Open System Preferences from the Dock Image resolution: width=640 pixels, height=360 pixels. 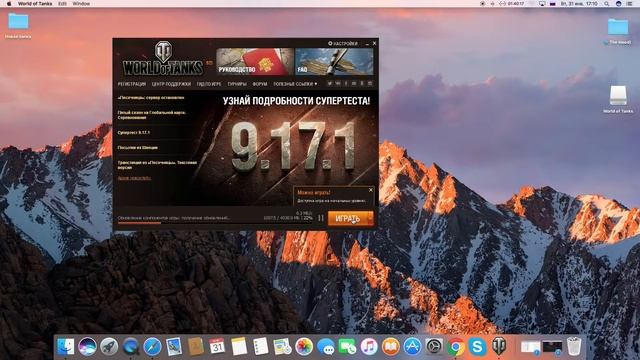pos(434,347)
